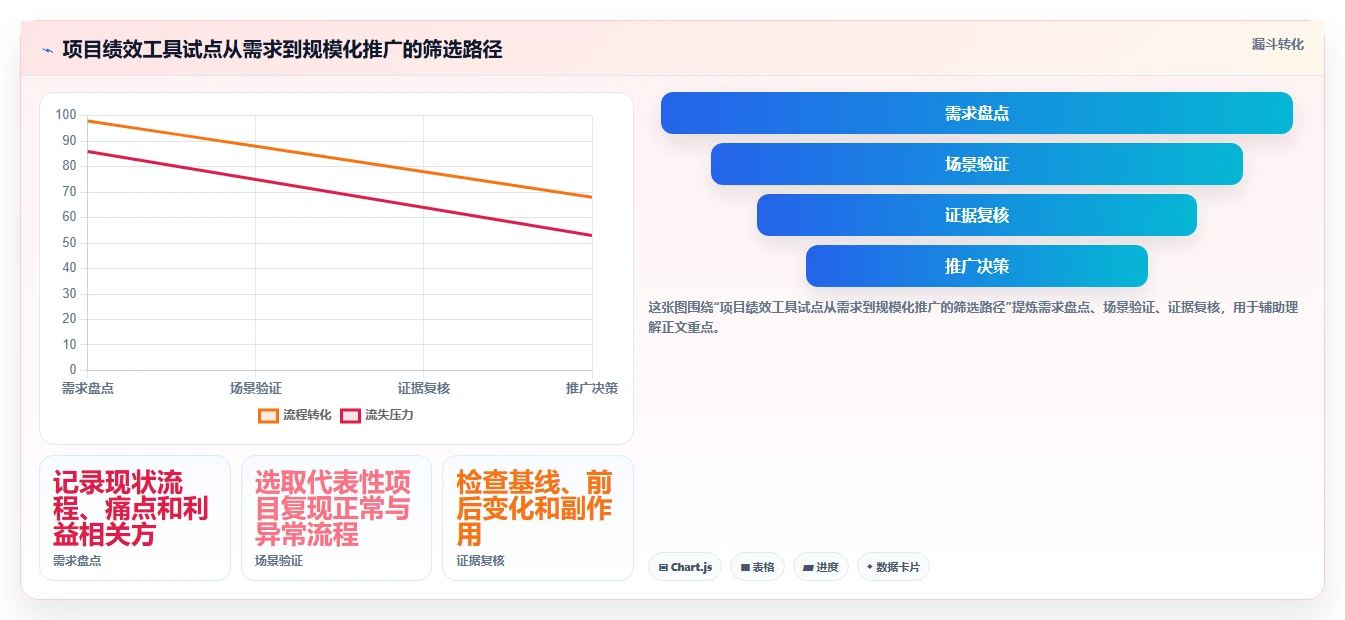Click the description paragraph starting 这张图围绕
The image size is (1345, 620).
pyautogui.click(x=973, y=317)
